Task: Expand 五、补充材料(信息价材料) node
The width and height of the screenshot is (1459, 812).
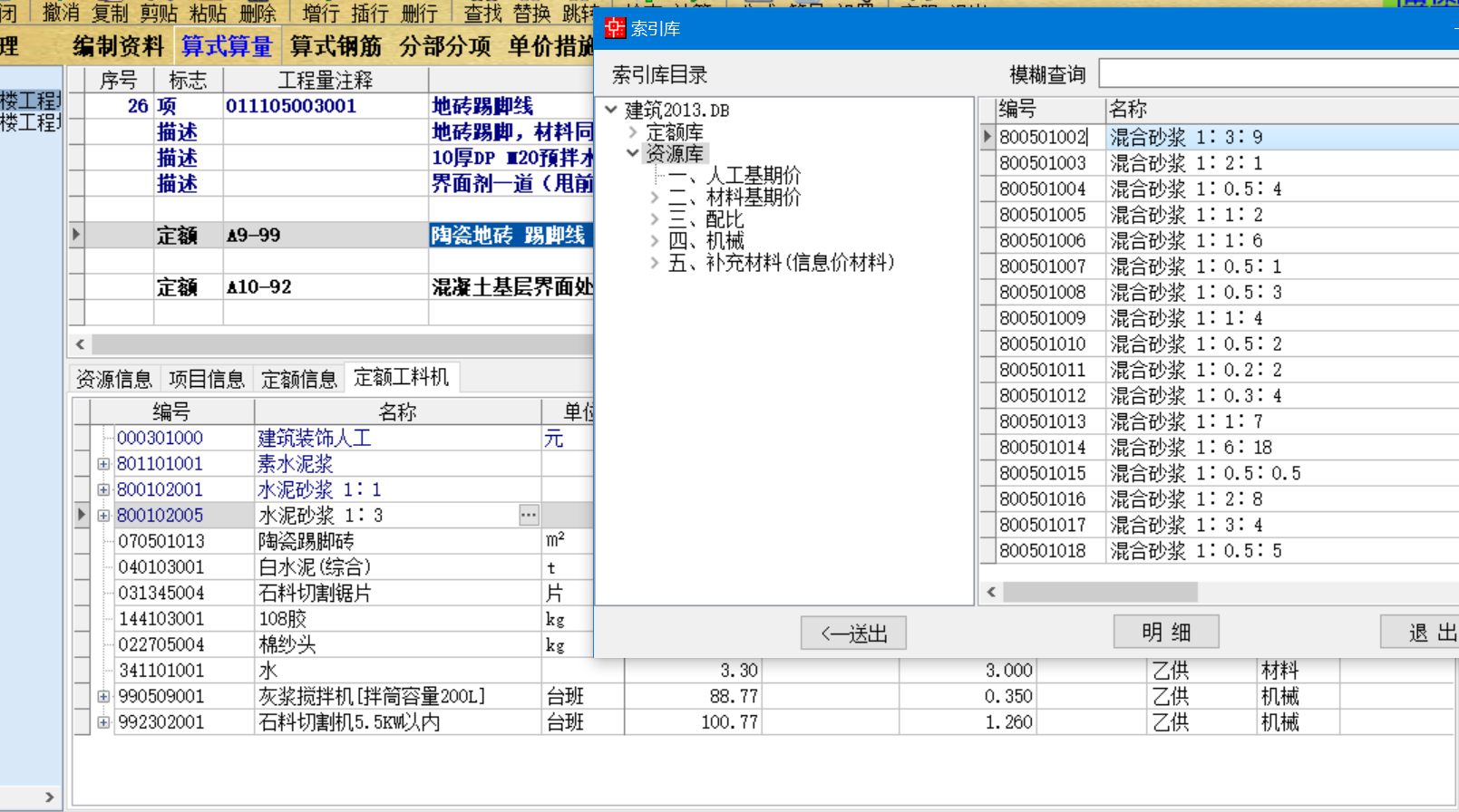Action: (655, 263)
